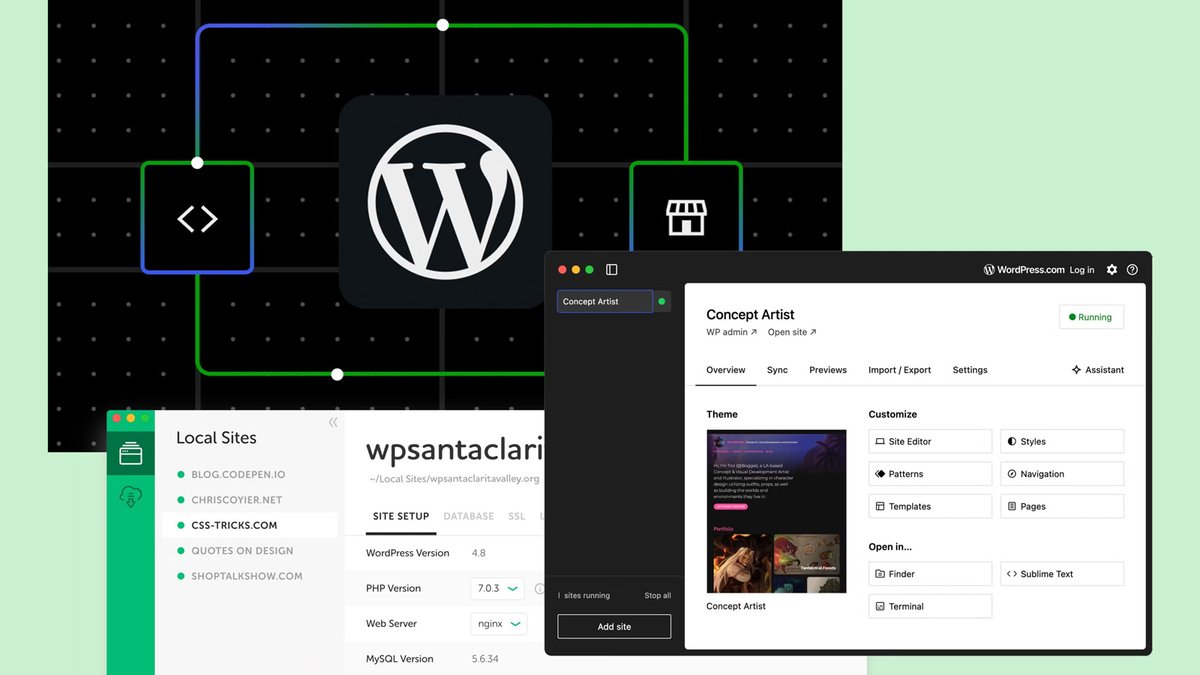Click the sites running text in Studio
The width and height of the screenshot is (1200, 675).
(584, 596)
